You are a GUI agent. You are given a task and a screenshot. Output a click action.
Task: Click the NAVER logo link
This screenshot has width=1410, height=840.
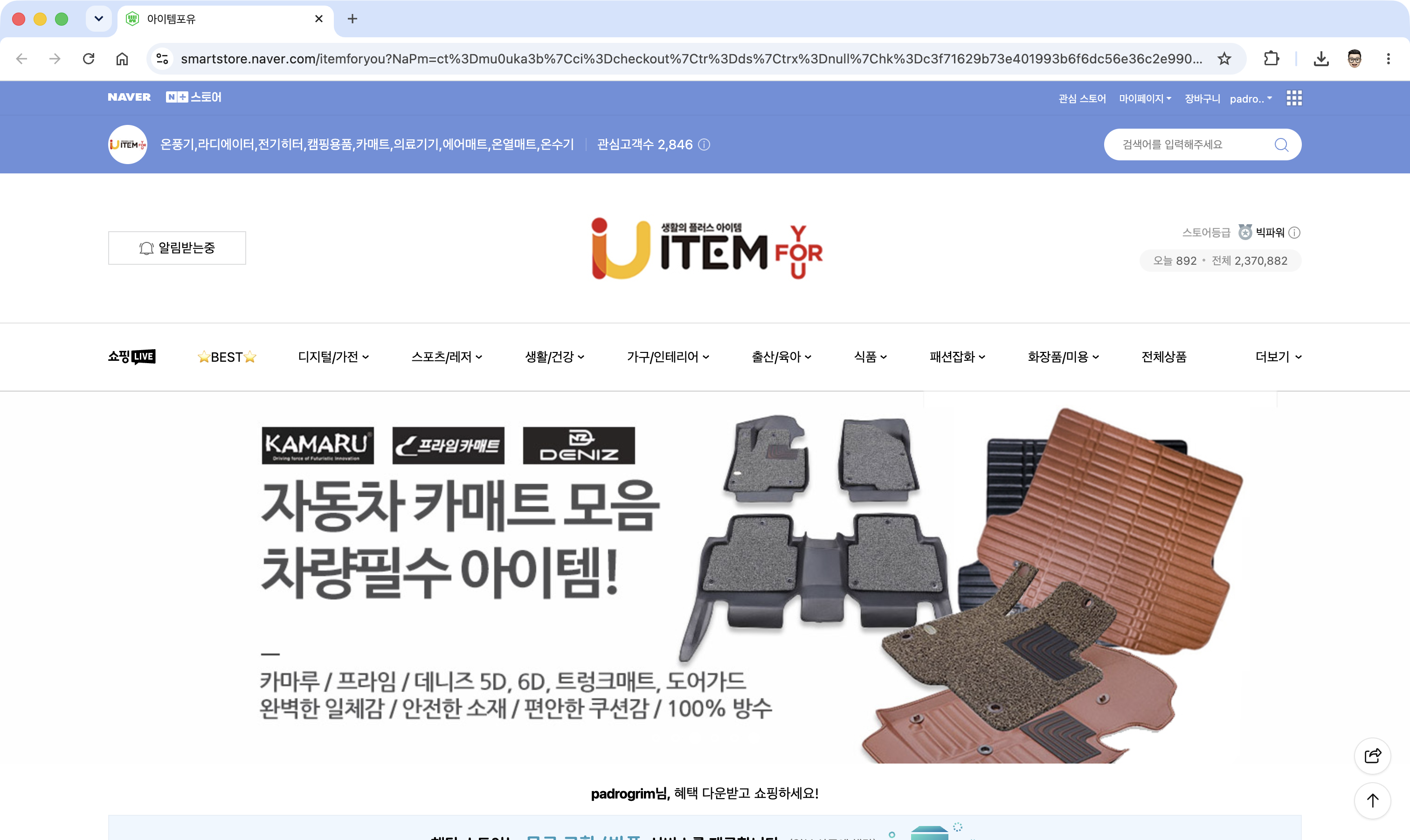[x=129, y=97]
